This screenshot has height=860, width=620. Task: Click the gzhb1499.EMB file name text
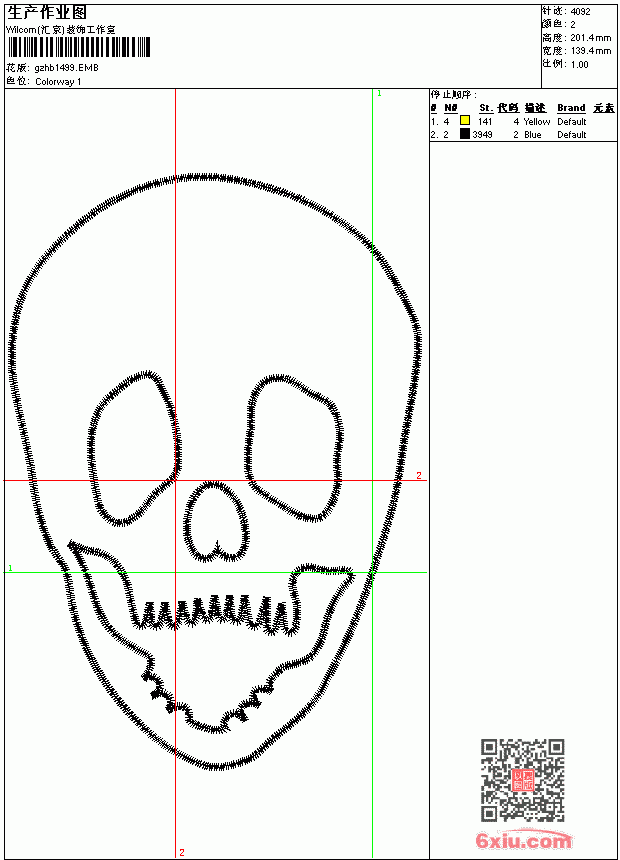pos(66,68)
